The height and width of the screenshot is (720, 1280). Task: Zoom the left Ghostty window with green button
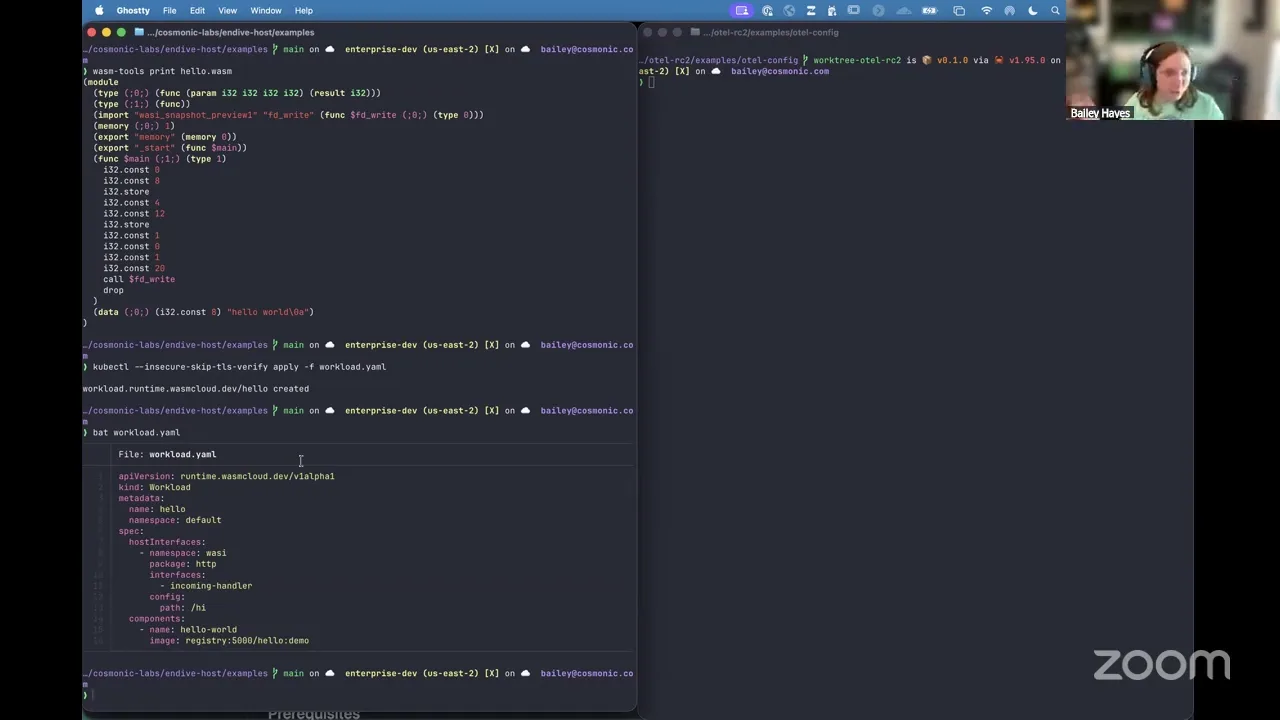121,32
